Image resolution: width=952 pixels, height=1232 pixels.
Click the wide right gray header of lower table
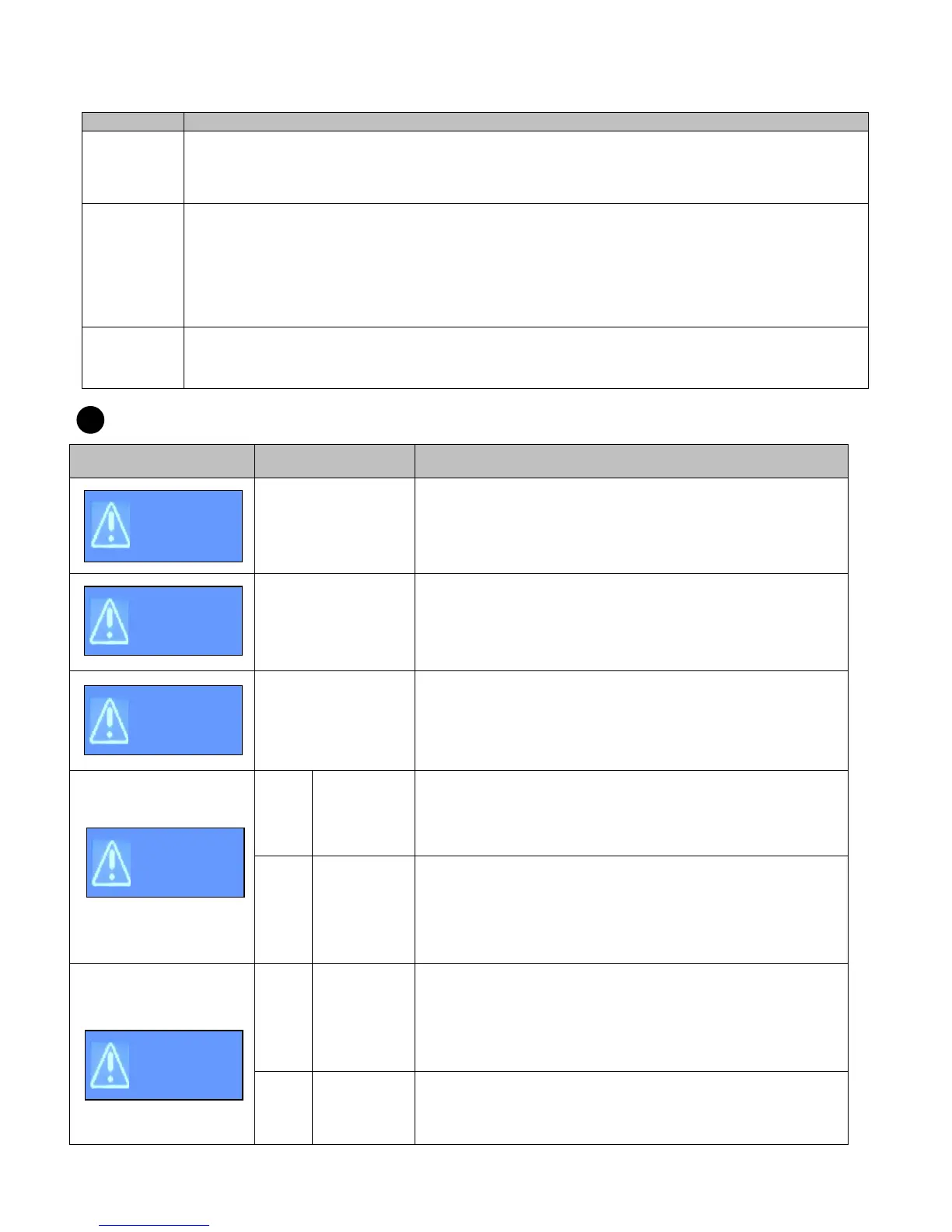[631, 460]
